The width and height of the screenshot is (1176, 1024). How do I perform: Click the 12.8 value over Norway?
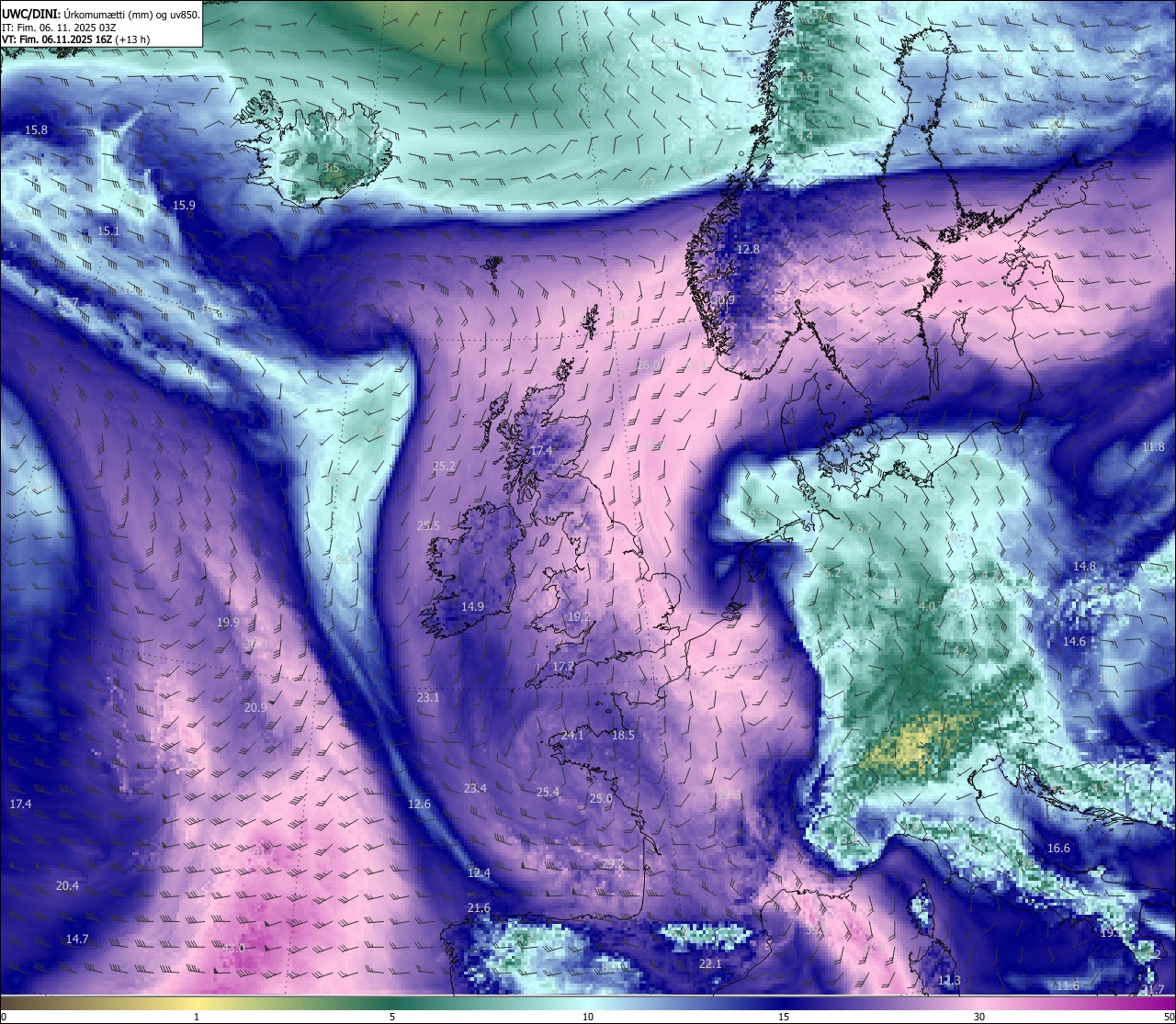[749, 250]
